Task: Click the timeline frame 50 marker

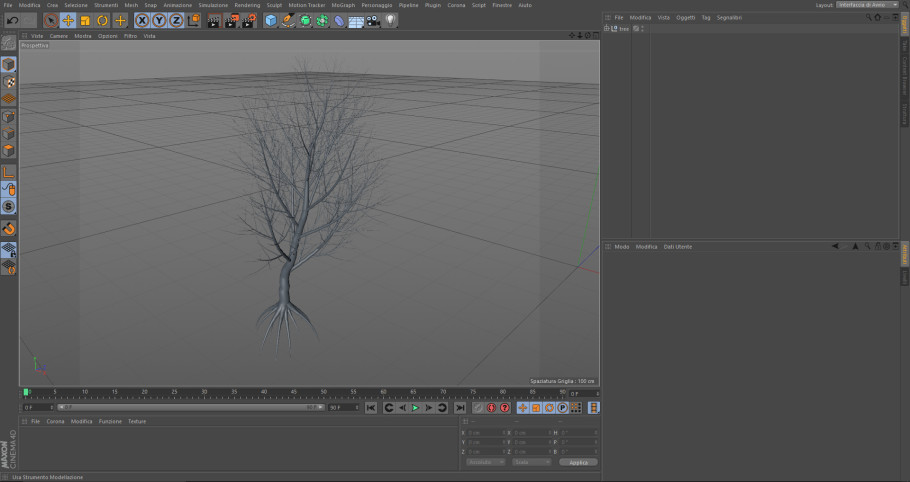Action: coord(323,393)
